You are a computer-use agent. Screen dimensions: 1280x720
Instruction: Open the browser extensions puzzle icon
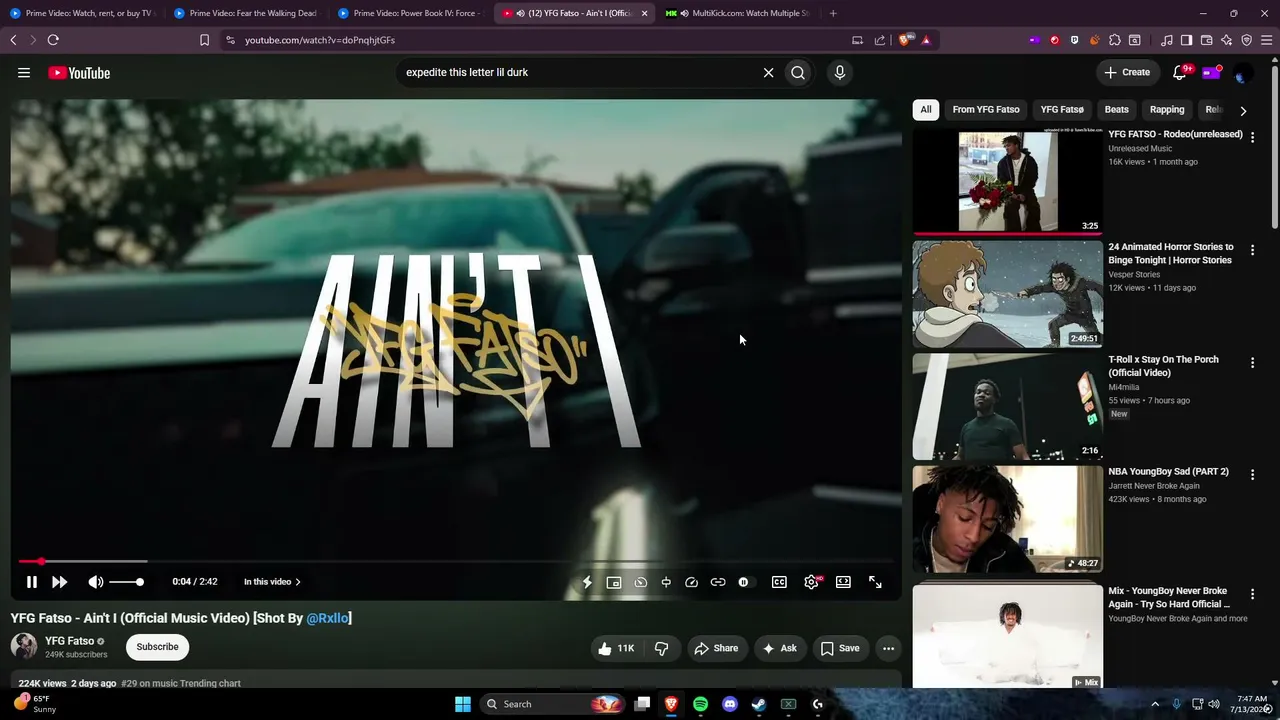1115,40
